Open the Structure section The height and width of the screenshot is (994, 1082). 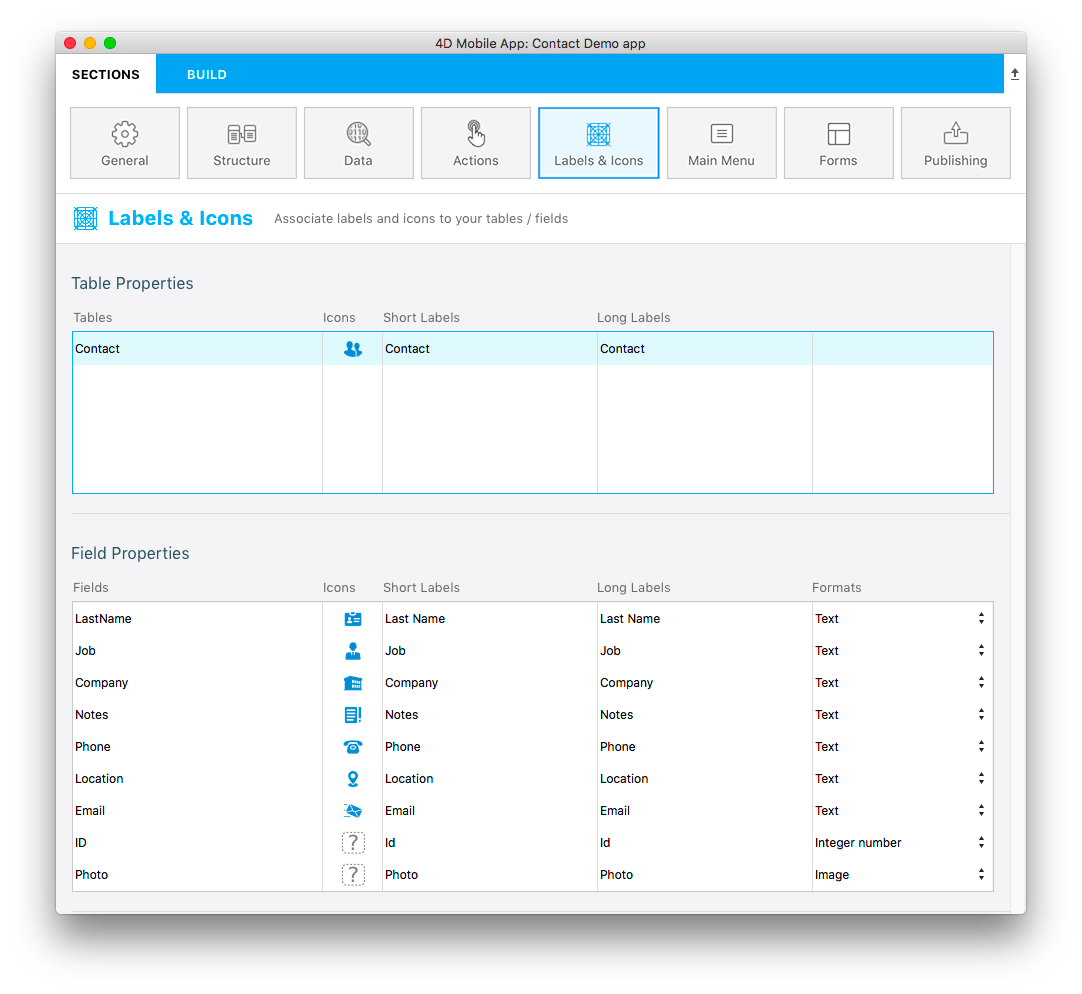point(242,143)
